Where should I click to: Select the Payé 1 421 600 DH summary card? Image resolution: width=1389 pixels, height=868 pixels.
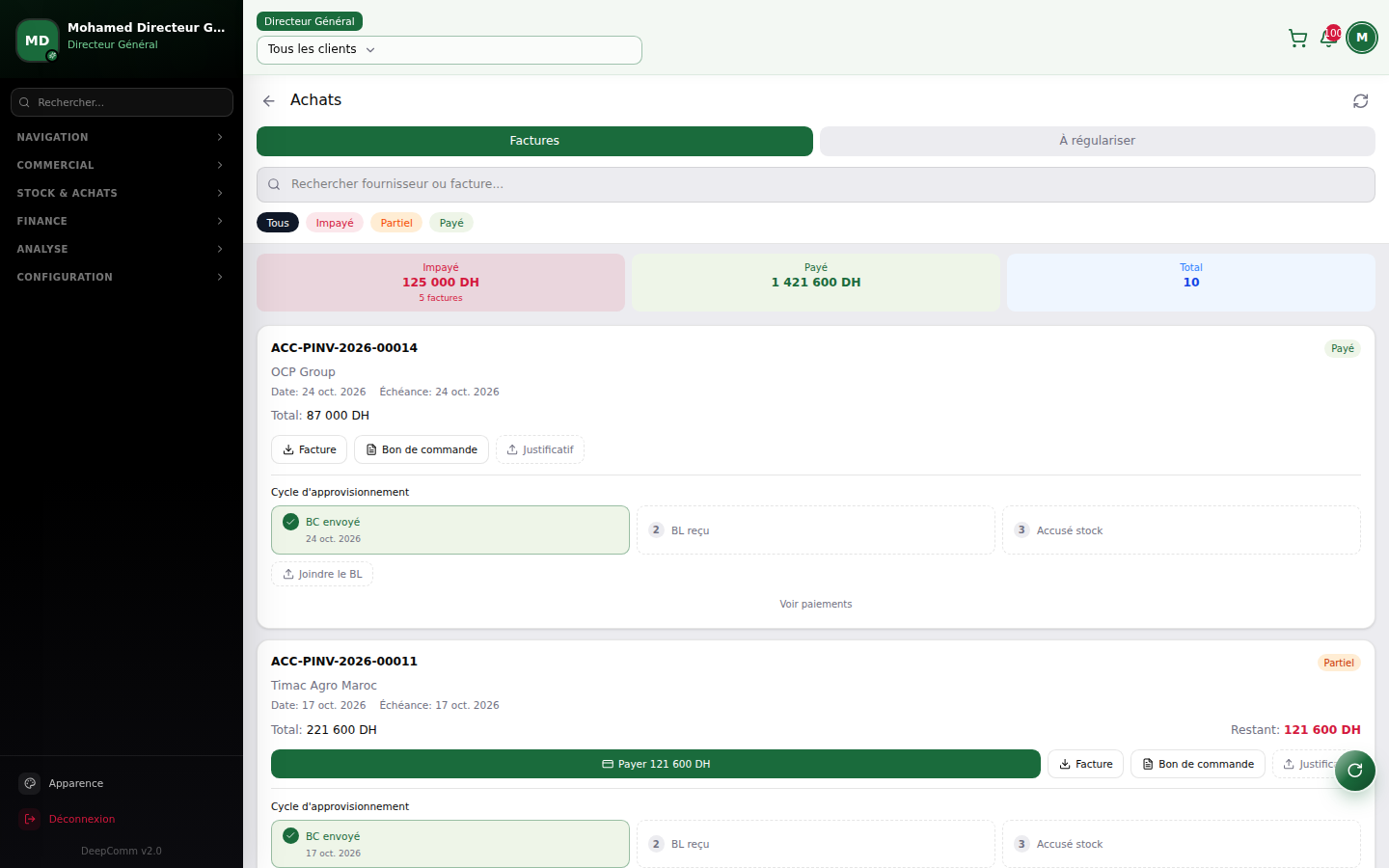coord(816,283)
